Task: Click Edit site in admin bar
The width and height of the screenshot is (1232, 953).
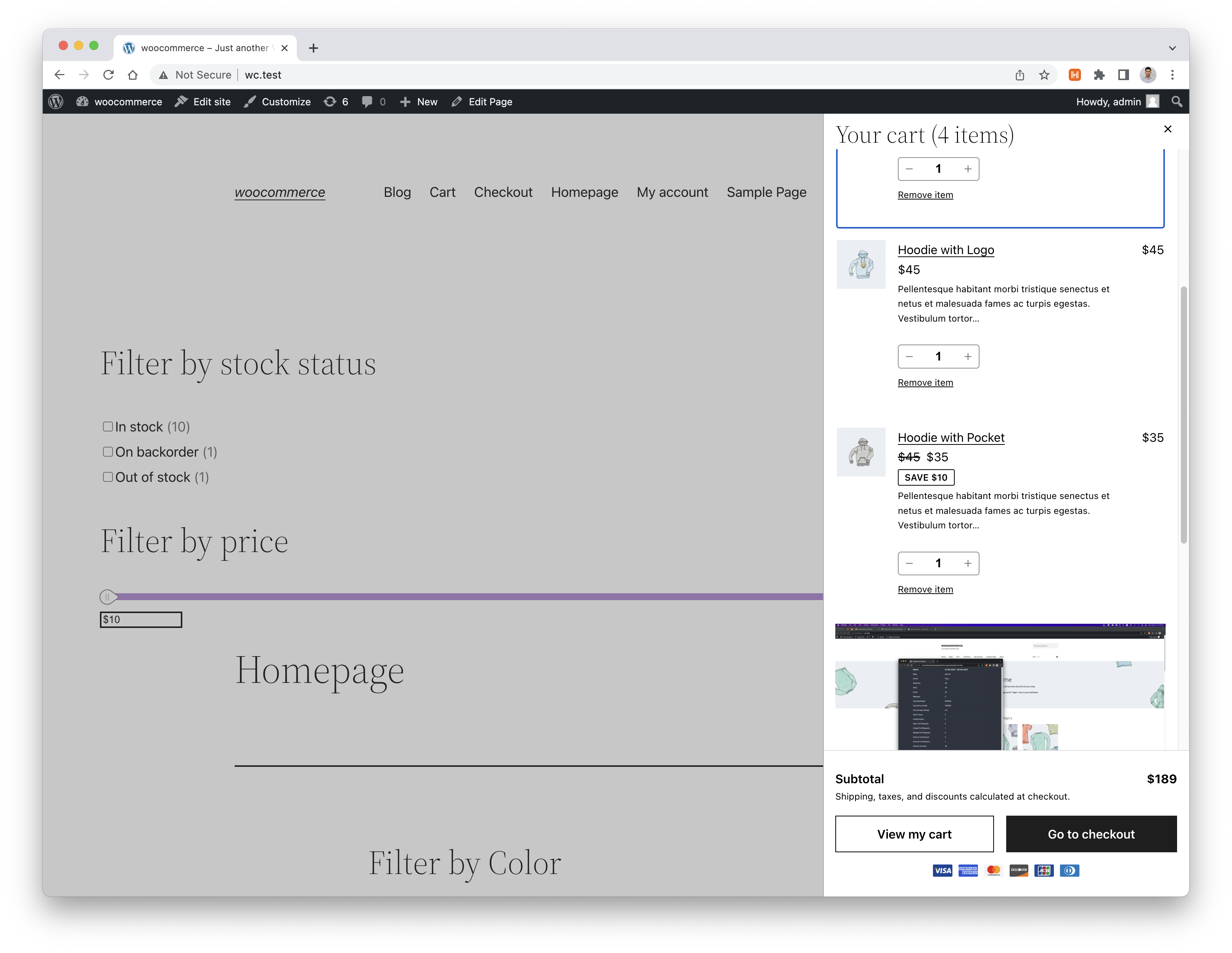Action: tap(203, 101)
